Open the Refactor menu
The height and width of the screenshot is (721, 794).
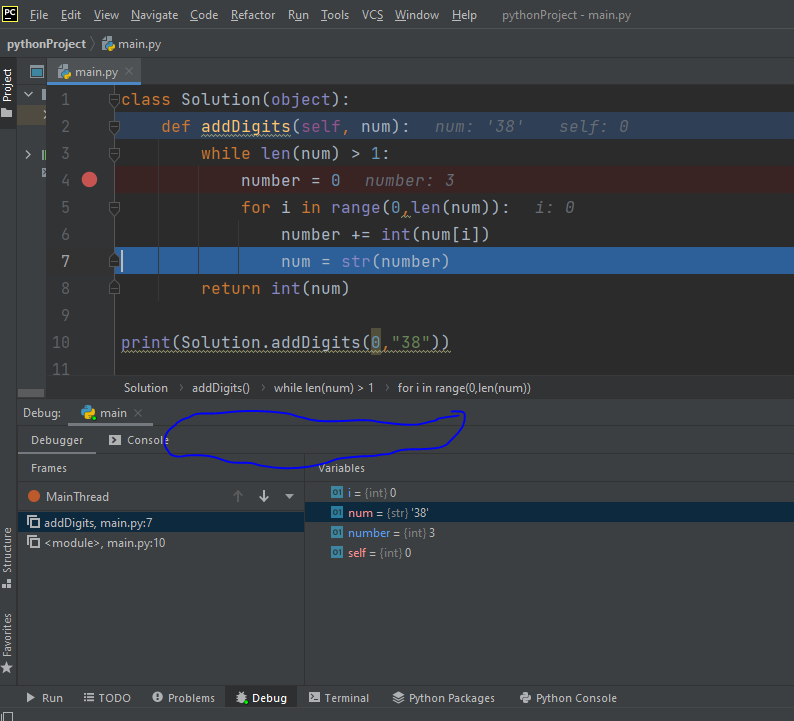coord(253,15)
